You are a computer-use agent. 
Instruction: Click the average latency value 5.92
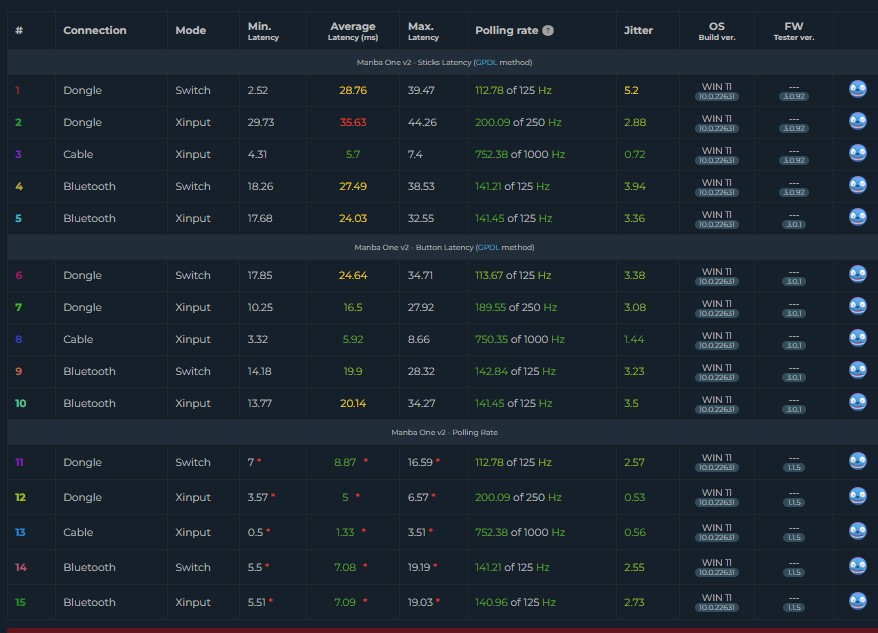point(353,339)
